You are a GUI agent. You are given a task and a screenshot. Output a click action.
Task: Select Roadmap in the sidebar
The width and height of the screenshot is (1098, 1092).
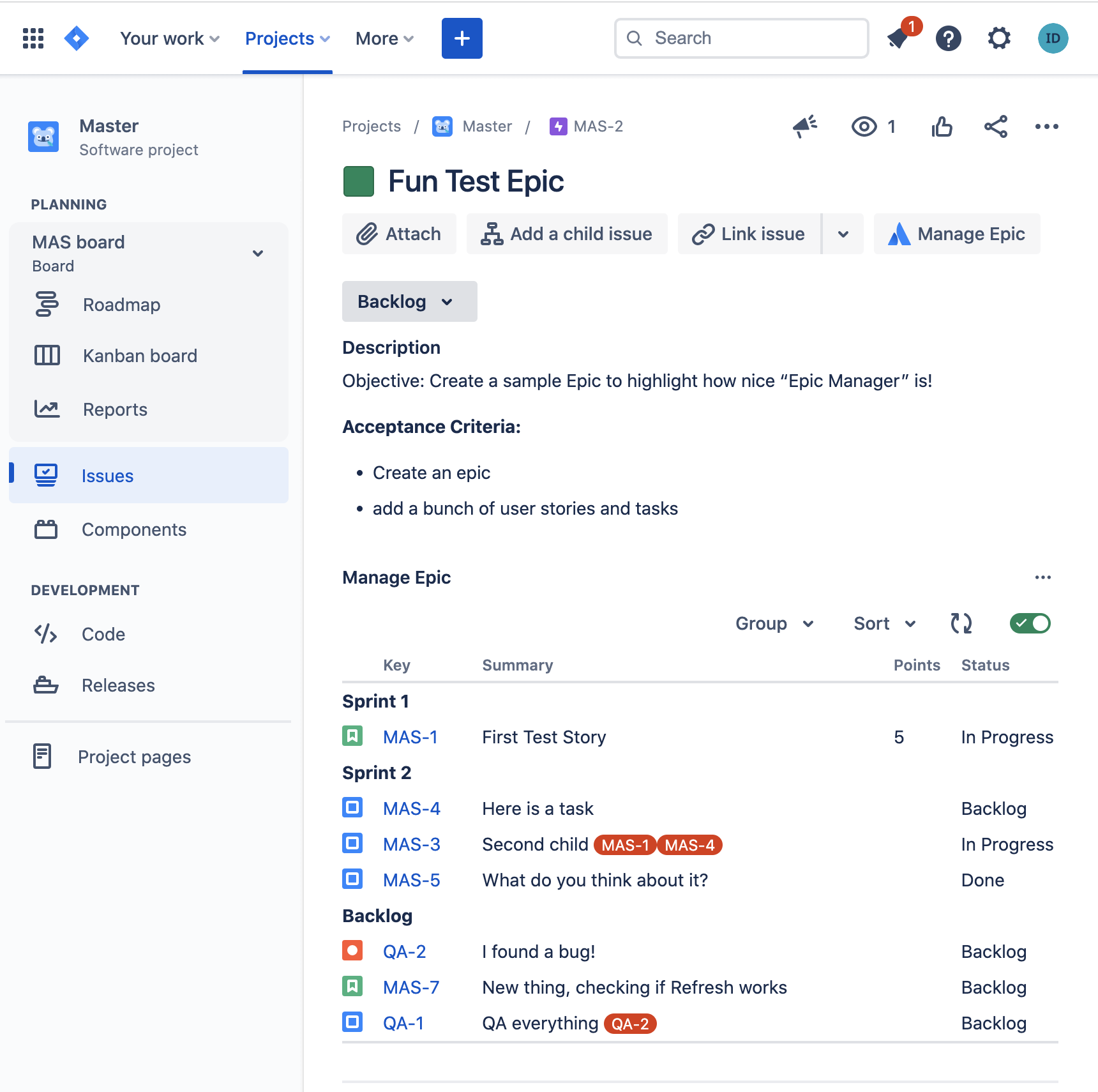(121, 305)
